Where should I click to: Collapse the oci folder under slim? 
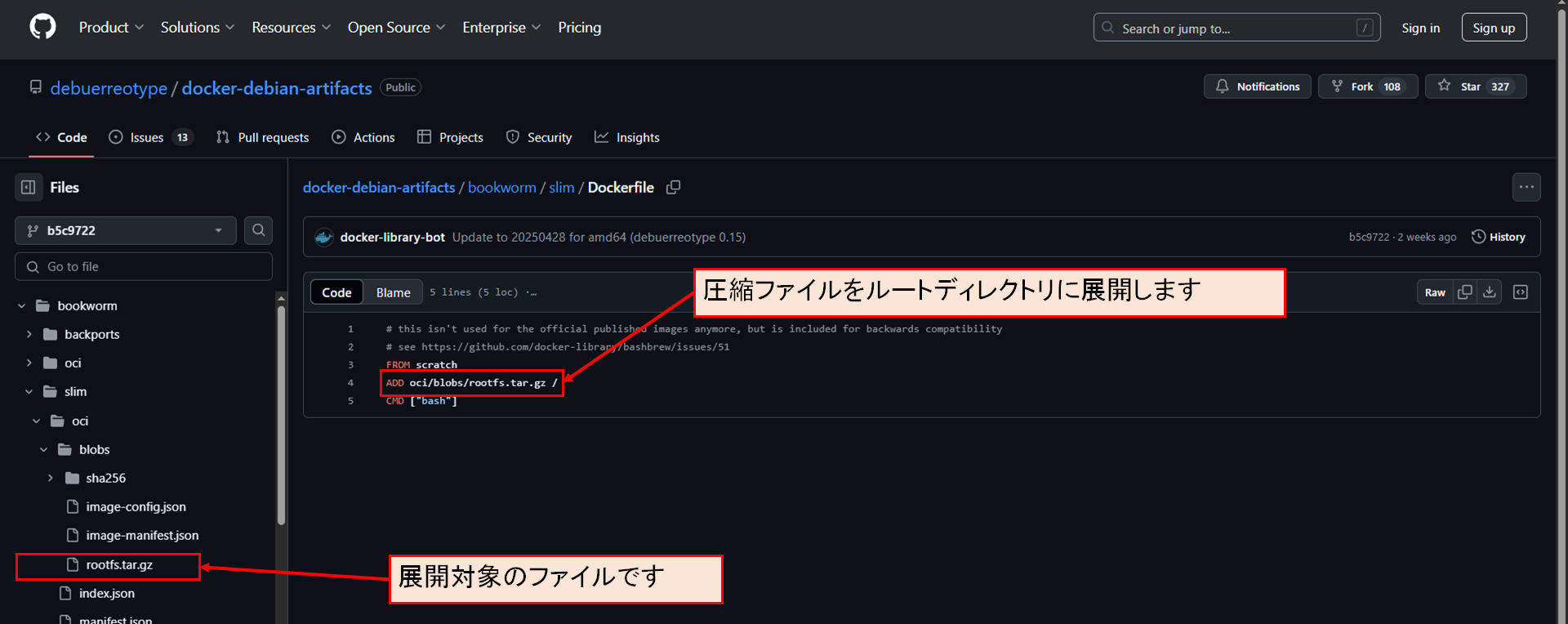pyautogui.click(x=36, y=421)
